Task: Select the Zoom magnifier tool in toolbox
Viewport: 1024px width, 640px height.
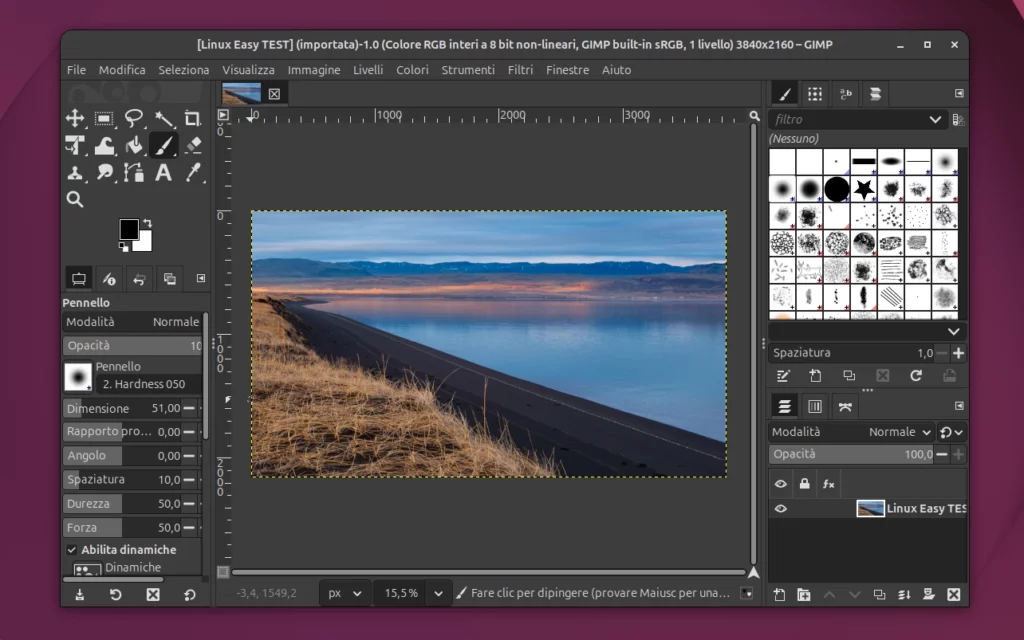Action: pyautogui.click(x=75, y=200)
